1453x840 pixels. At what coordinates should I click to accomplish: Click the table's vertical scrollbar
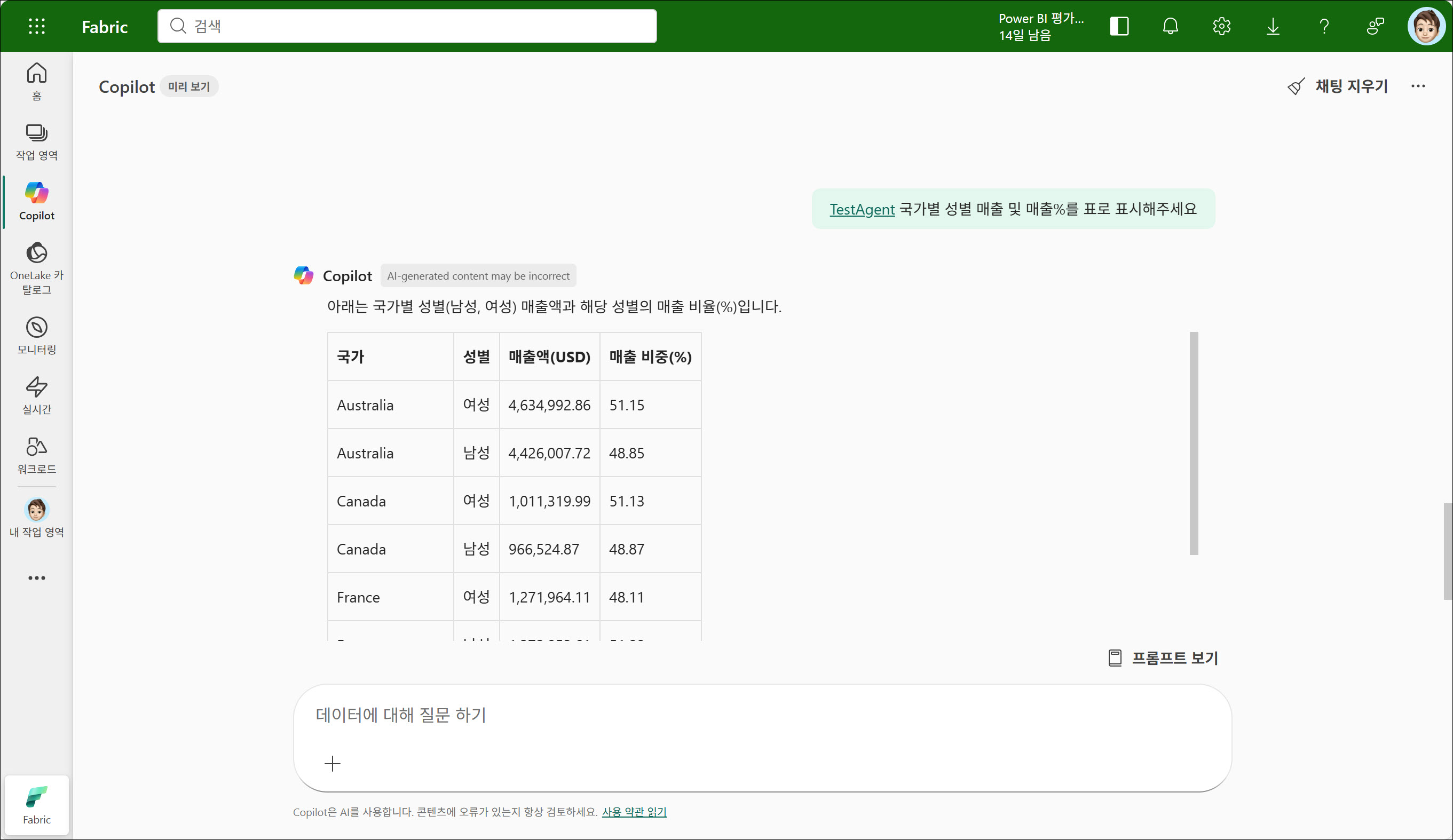click(1194, 443)
